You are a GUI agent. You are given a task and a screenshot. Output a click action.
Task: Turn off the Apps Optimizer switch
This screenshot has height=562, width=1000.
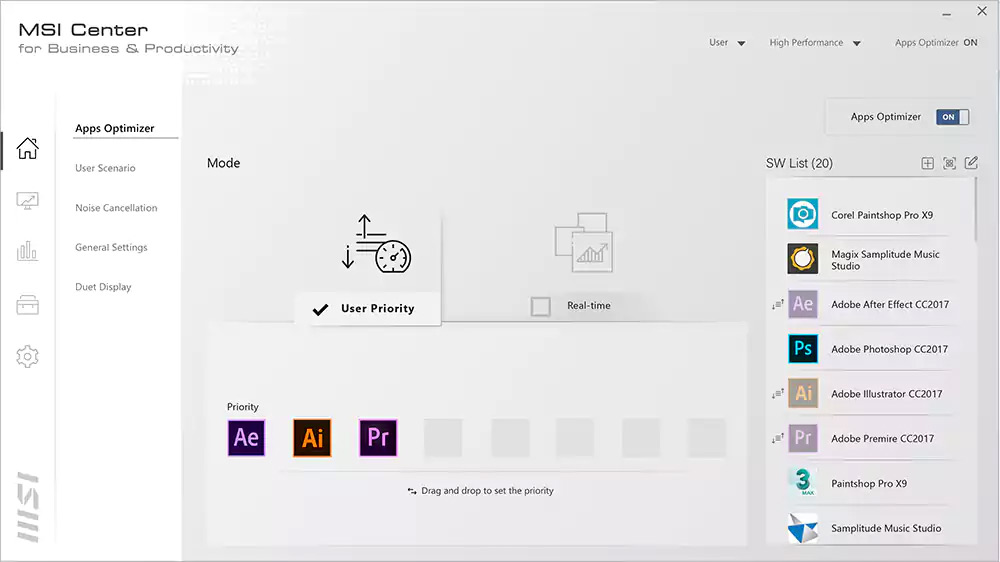[952, 117]
